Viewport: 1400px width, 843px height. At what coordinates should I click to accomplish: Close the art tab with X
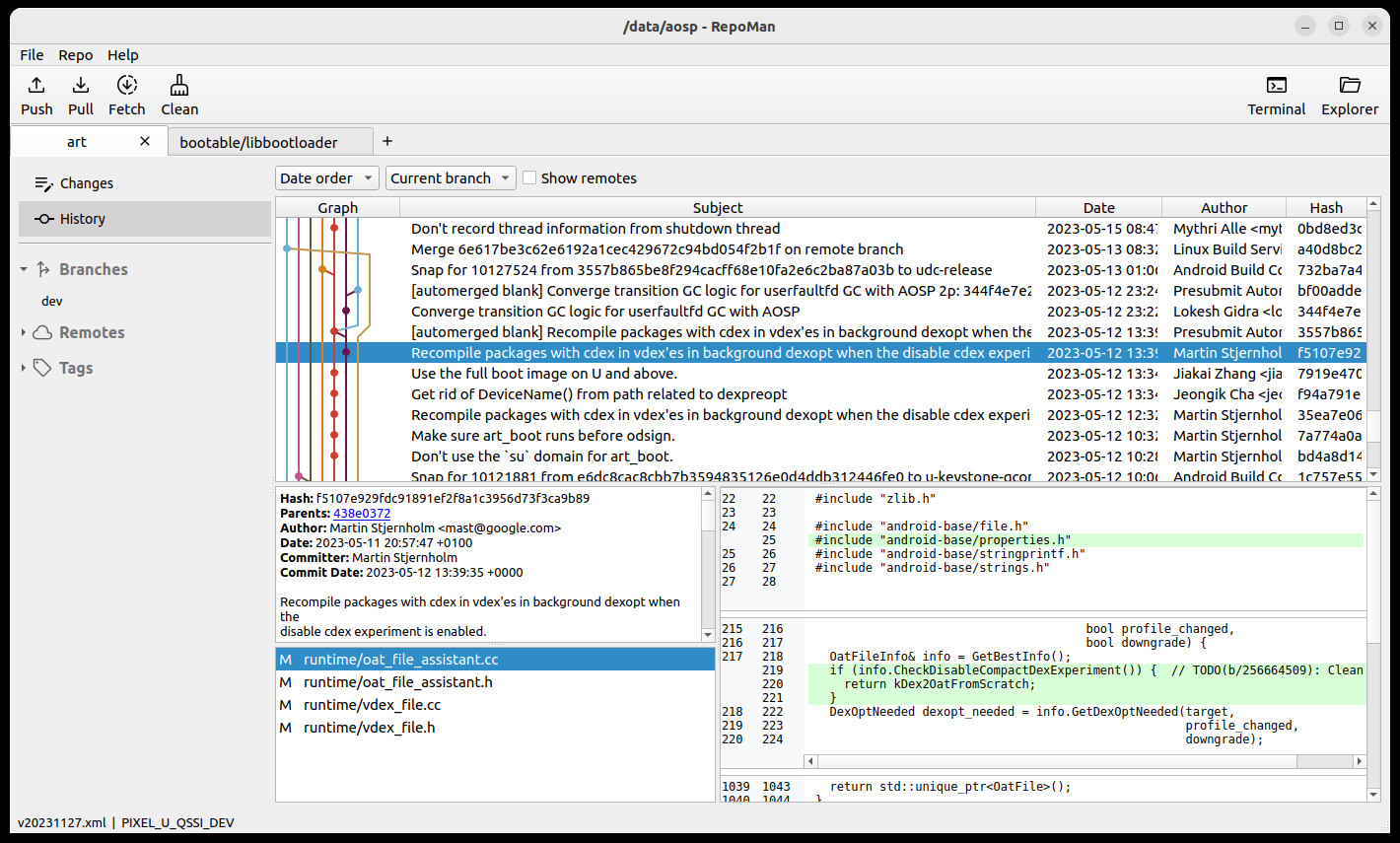click(x=145, y=141)
